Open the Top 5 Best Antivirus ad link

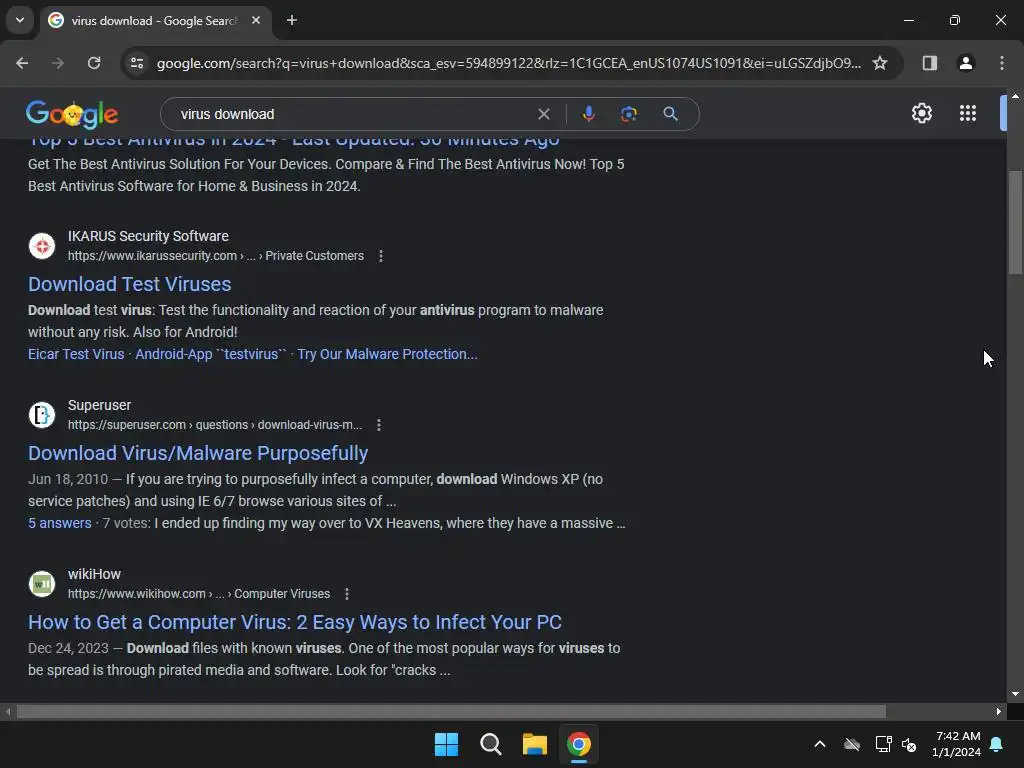pos(293,141)
